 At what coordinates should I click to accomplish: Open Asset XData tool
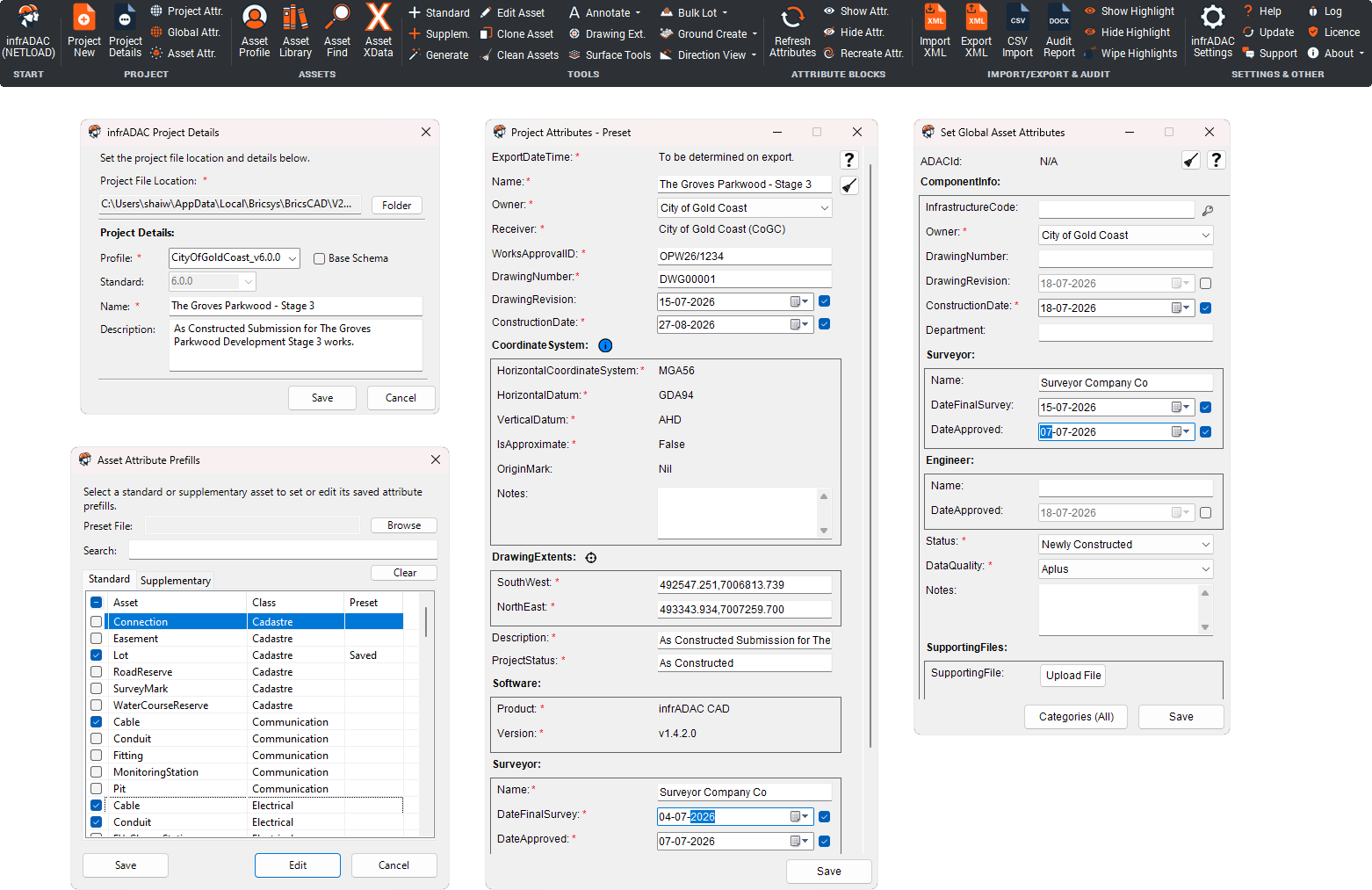379,31
